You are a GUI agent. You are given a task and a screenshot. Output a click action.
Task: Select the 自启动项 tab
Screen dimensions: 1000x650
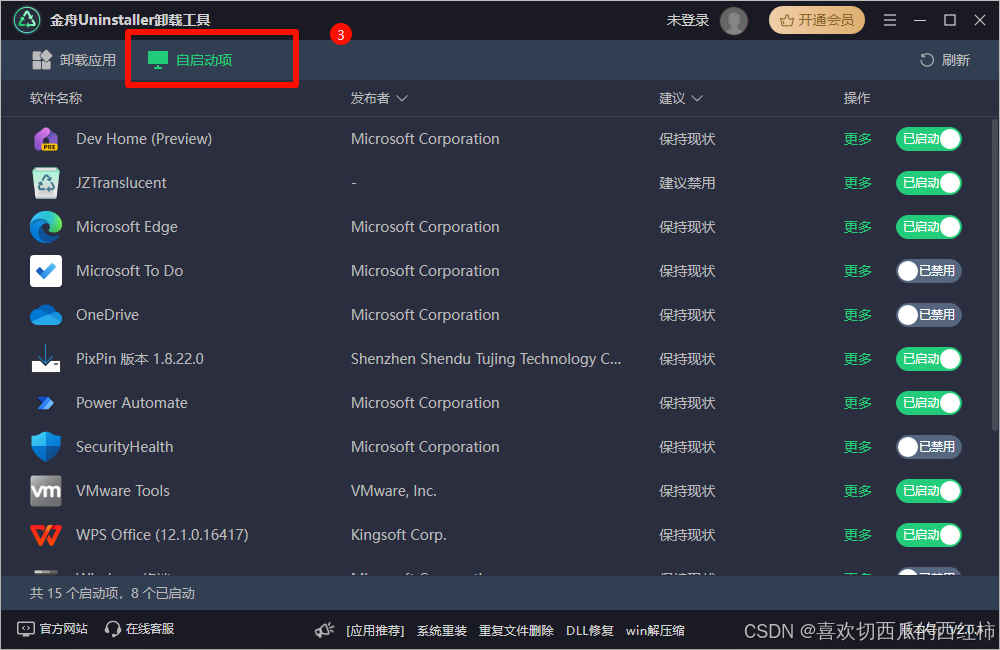point(190,60)
